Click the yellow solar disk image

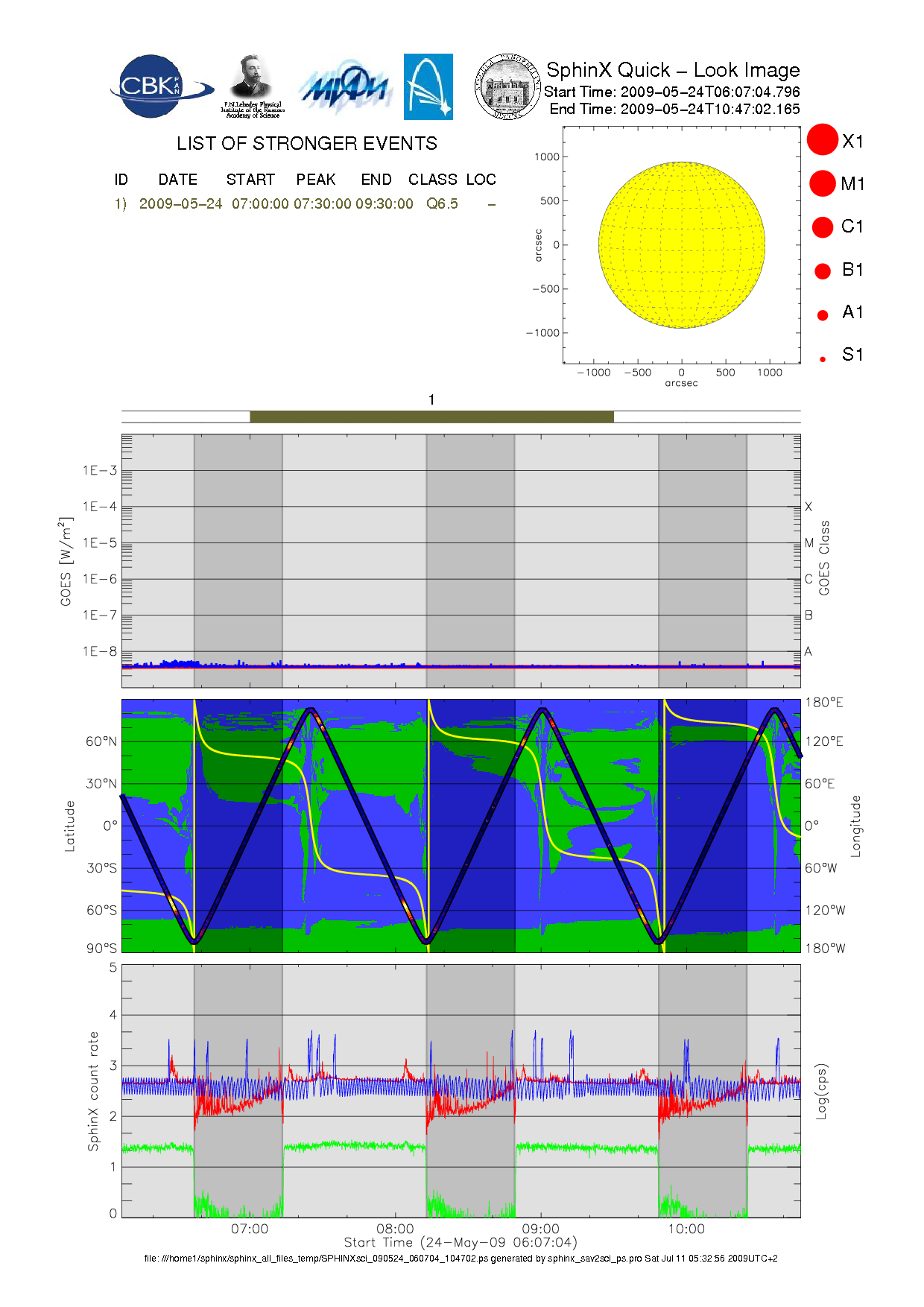coord(681,244)
